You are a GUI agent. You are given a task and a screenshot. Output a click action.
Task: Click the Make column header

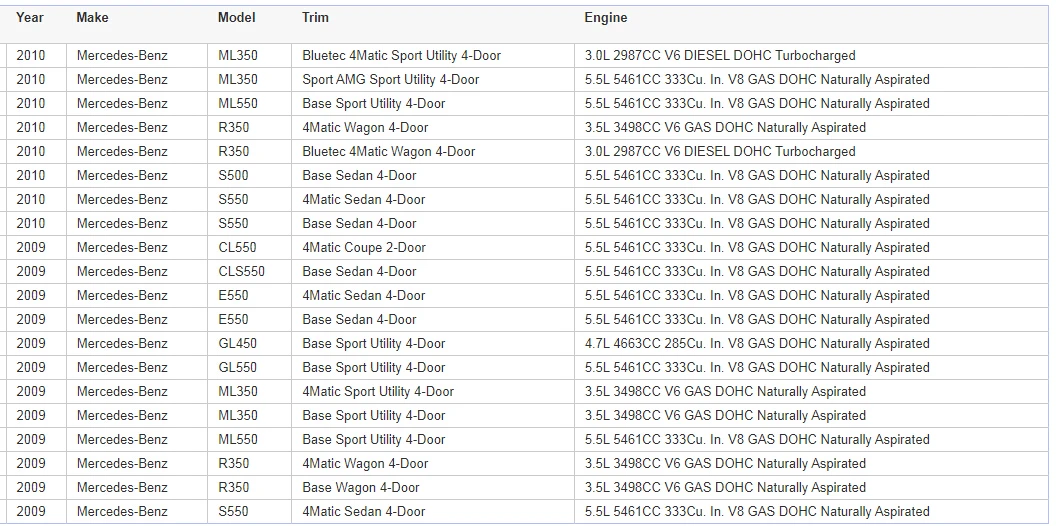[92, 18]
